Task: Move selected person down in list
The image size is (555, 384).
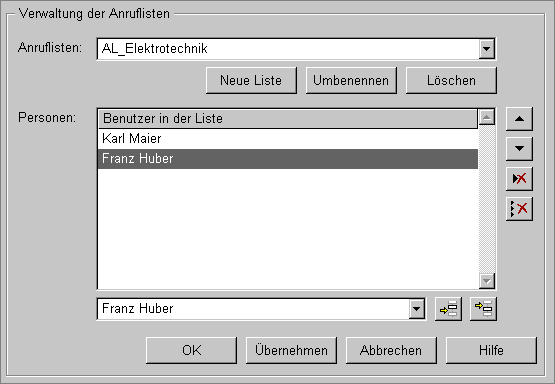Action: 519,149
